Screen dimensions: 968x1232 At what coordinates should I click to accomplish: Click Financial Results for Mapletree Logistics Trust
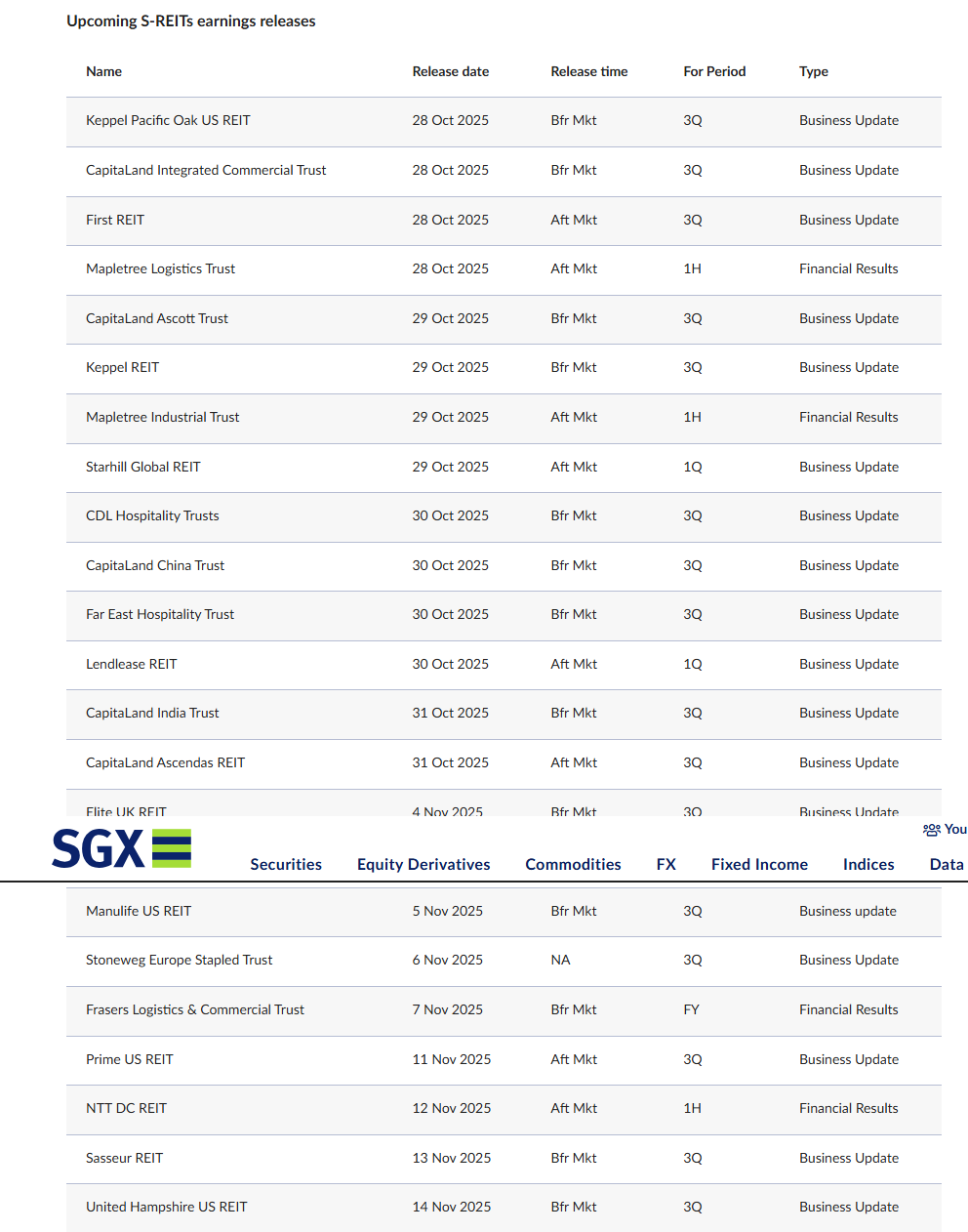pyautogui.click(x=849, y=268)
